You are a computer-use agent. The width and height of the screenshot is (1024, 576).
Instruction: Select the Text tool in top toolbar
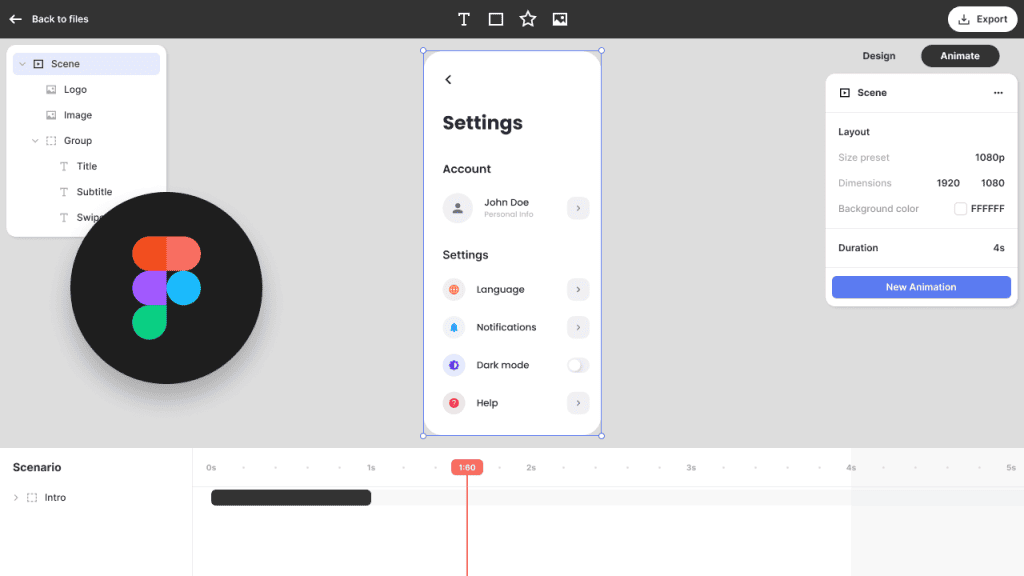(x=464, y=19)
